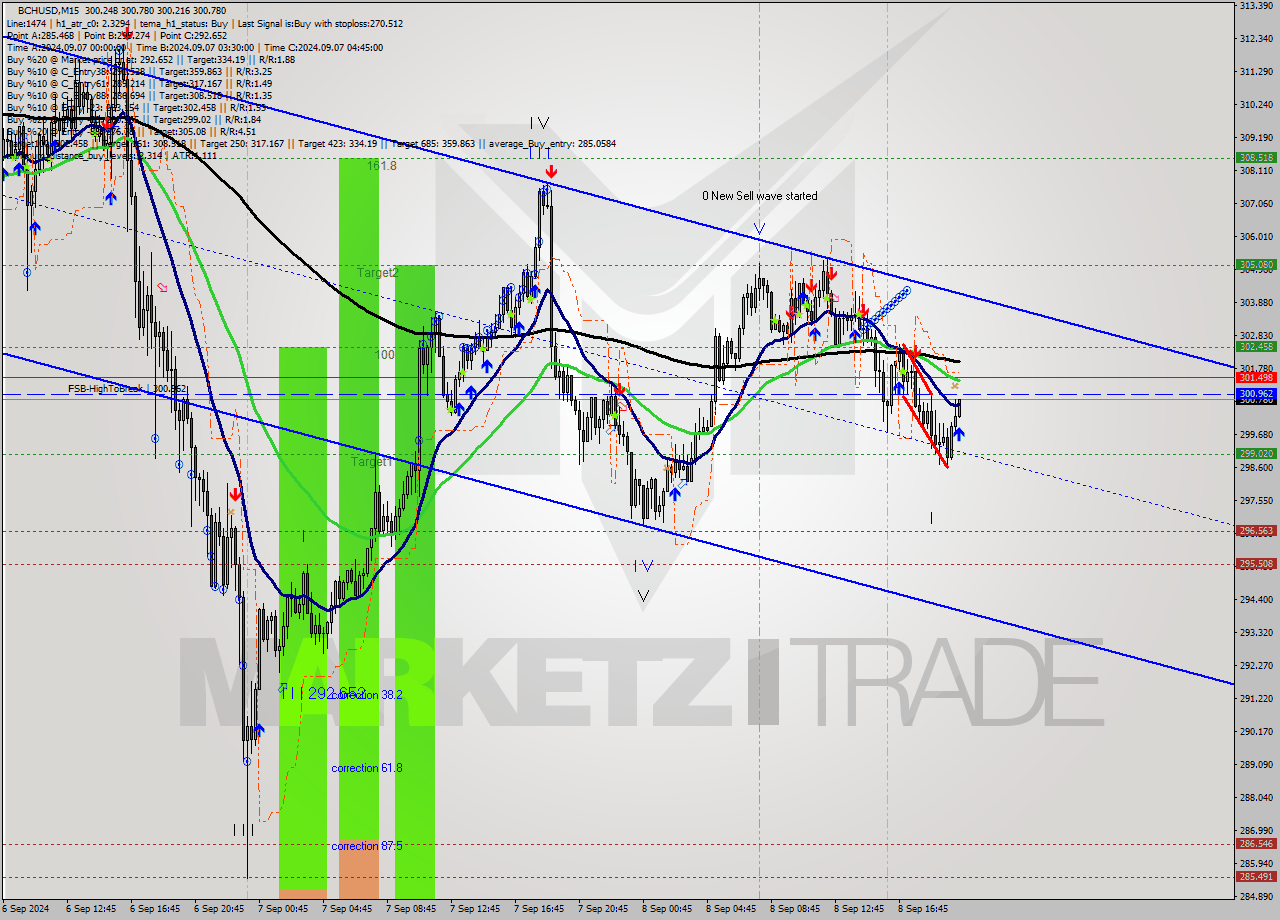The width and height of the screenshot is (1280, 920).
Task: Select the 'correction 87.5' label
Action: coord(367,846)
